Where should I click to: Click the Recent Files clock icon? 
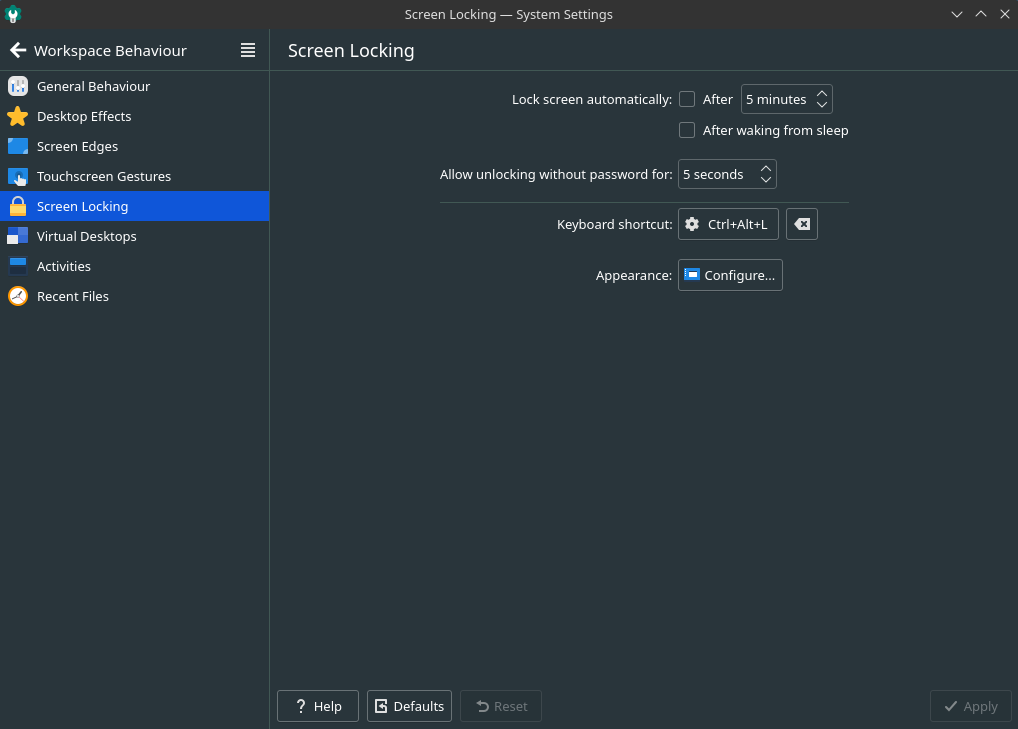click(x=18, y=296)
